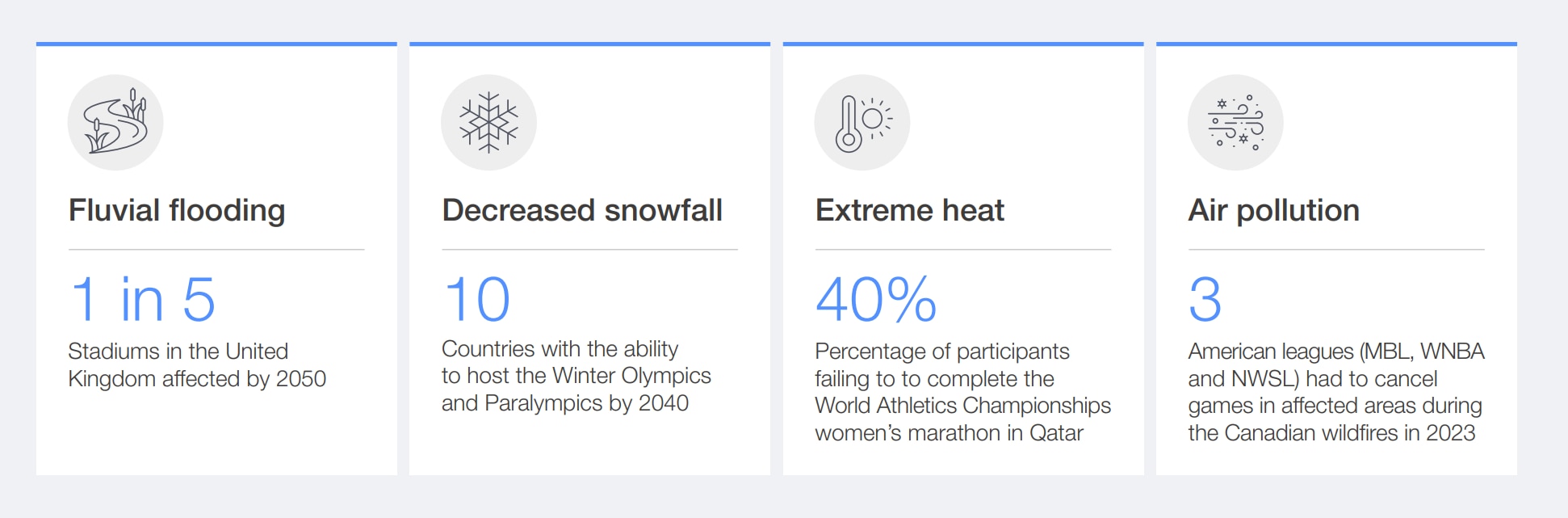Click the Qatar women's marathon description
This screenshot has height=518, width=1568.
[962, 392]
